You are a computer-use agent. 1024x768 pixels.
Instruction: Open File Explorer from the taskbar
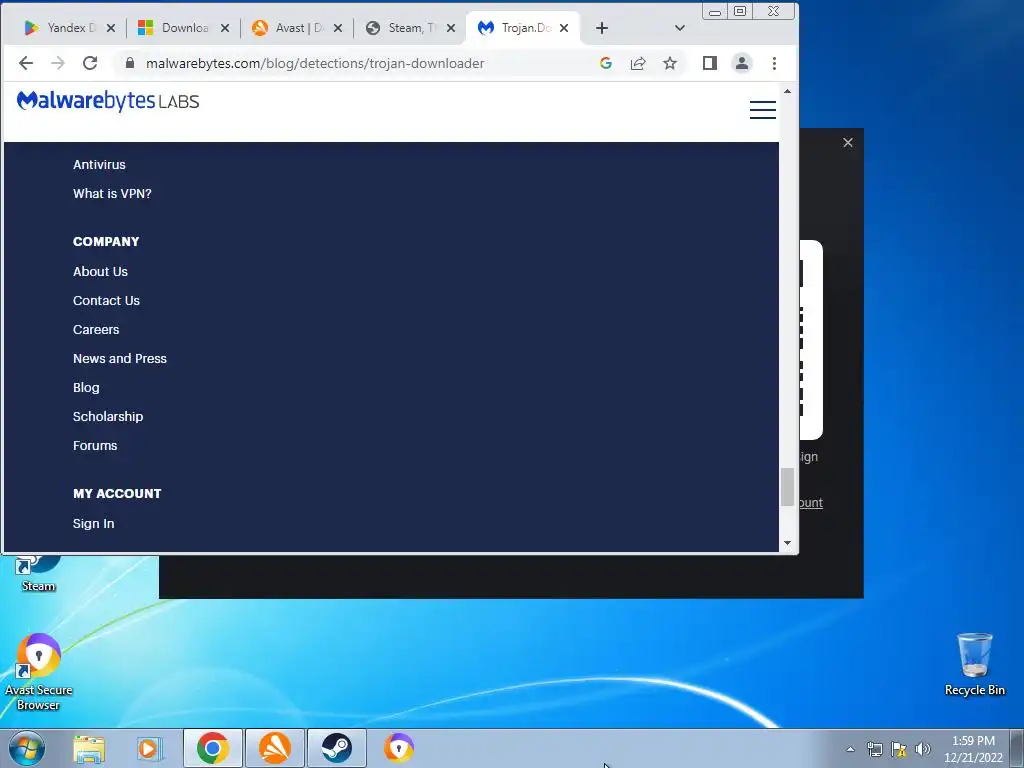(89, 748)
